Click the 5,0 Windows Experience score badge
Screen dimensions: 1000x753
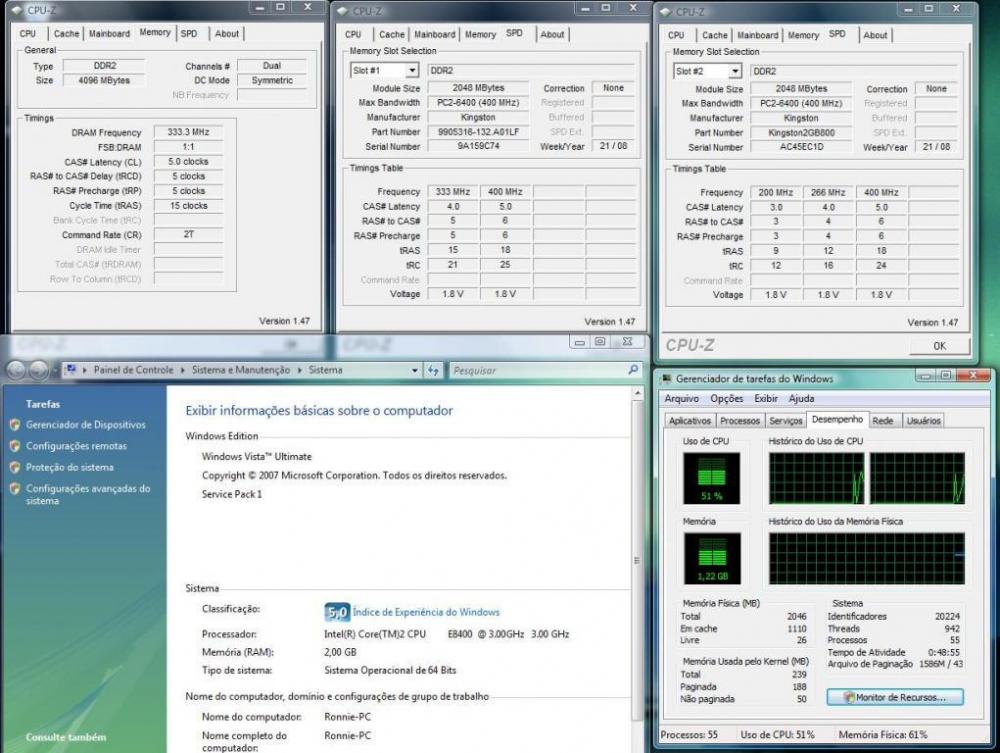point(337,612)
